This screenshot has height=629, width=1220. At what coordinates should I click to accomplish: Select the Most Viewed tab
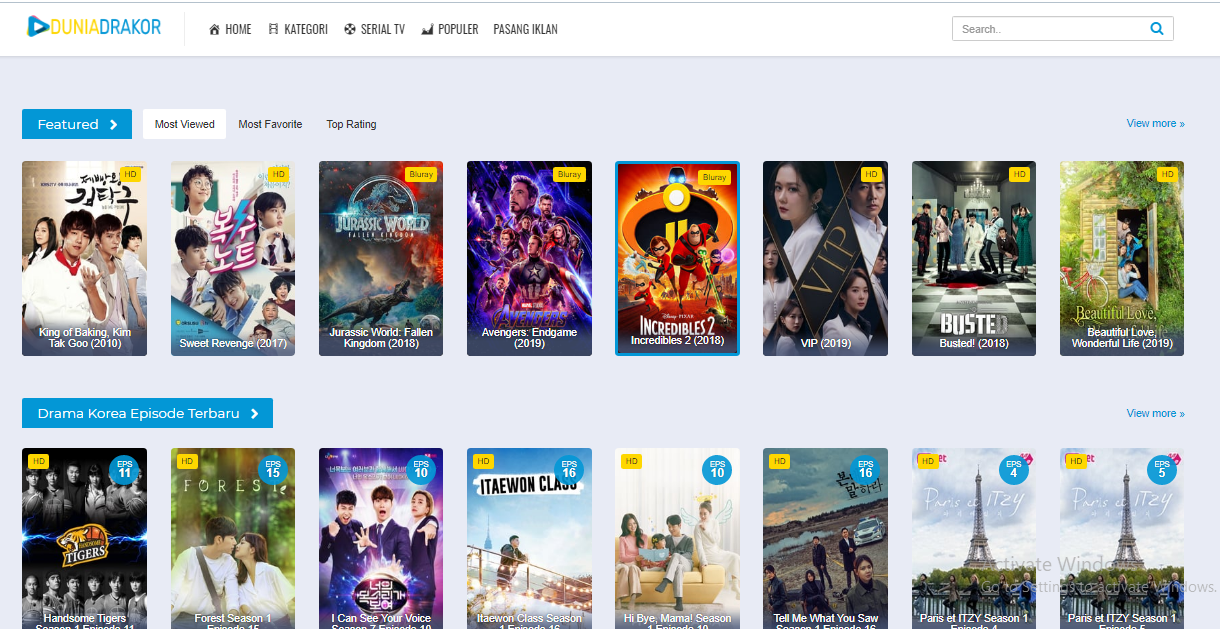point(184,124)
